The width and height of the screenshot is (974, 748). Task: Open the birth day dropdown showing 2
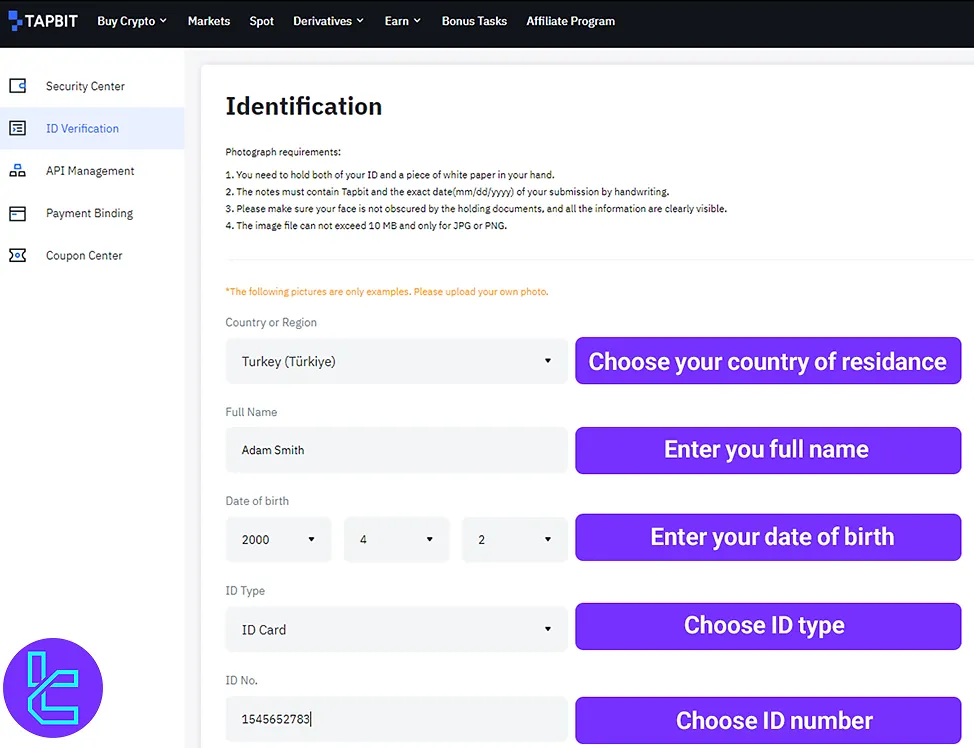point(514,539)
